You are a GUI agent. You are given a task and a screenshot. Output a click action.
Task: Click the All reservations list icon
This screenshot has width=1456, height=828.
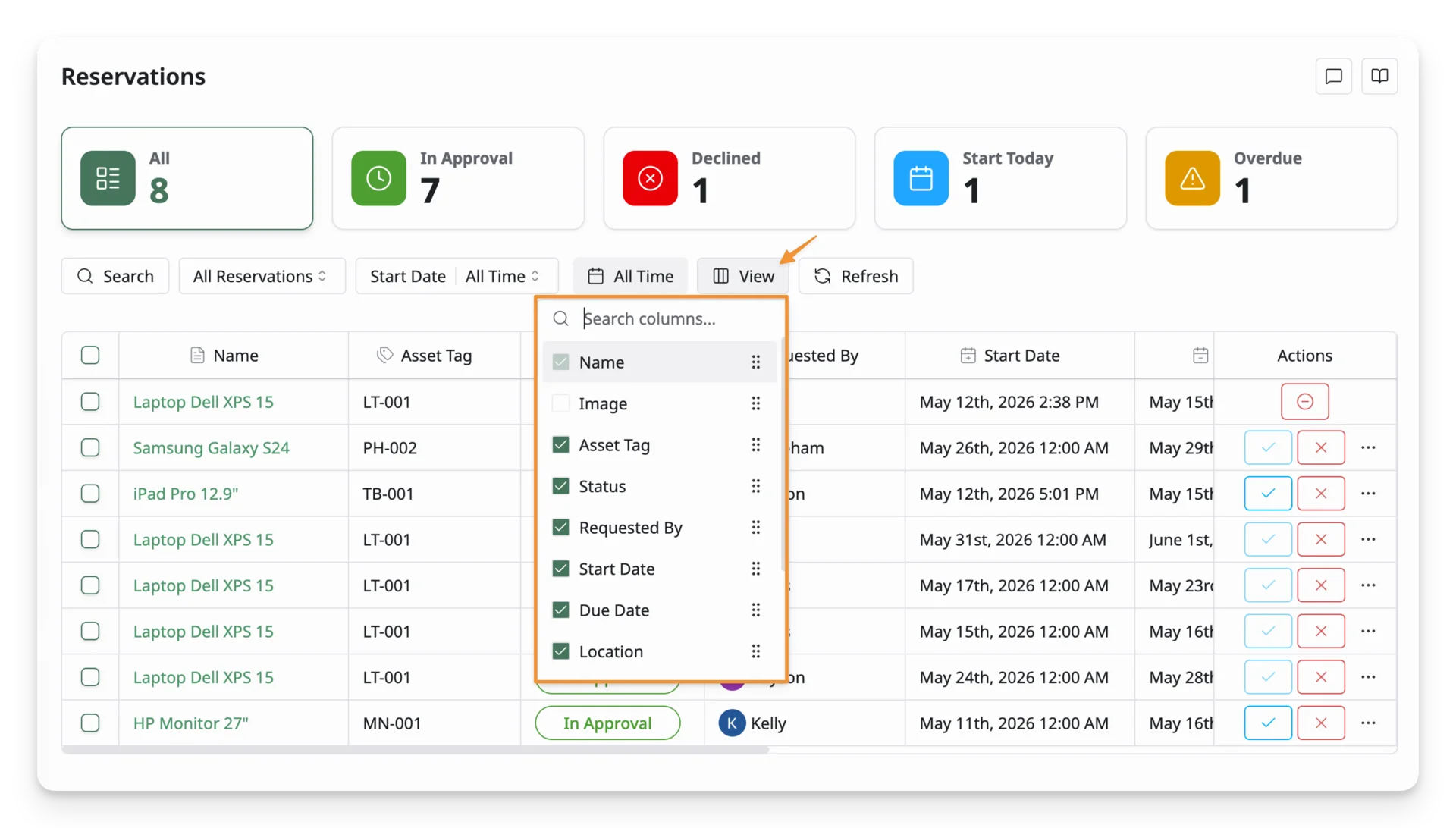pos(108,178)
